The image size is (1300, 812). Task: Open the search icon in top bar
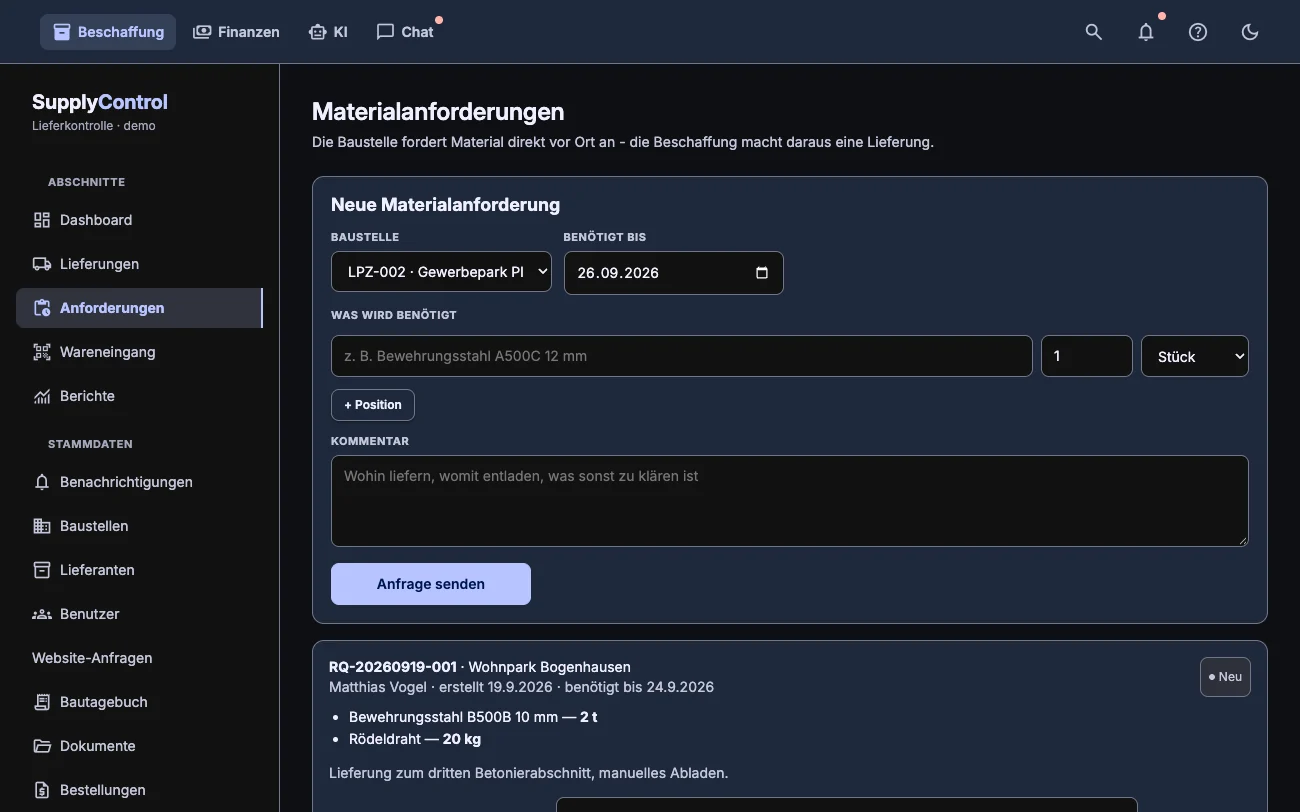click(x=1094, y=32)
